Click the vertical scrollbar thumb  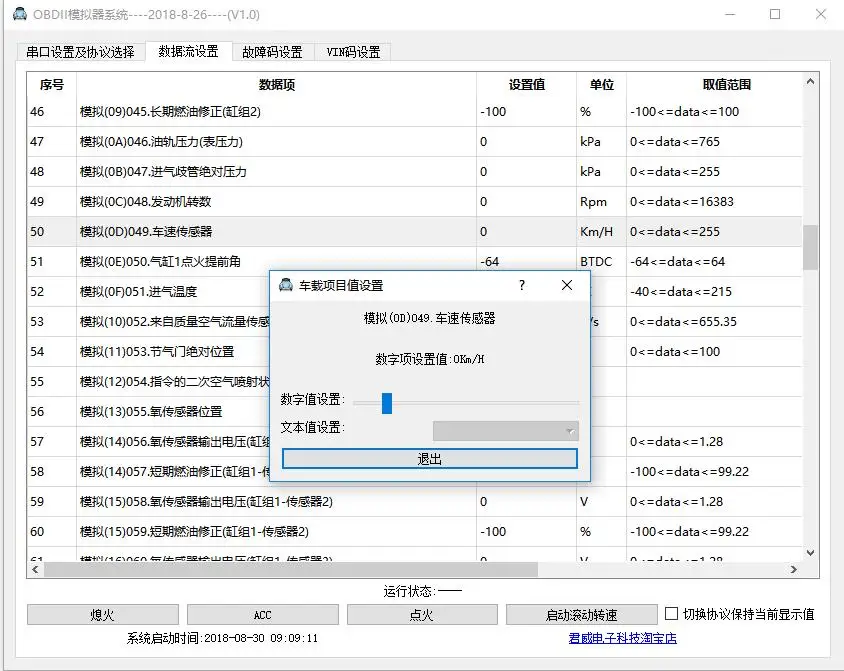point(810,248)
